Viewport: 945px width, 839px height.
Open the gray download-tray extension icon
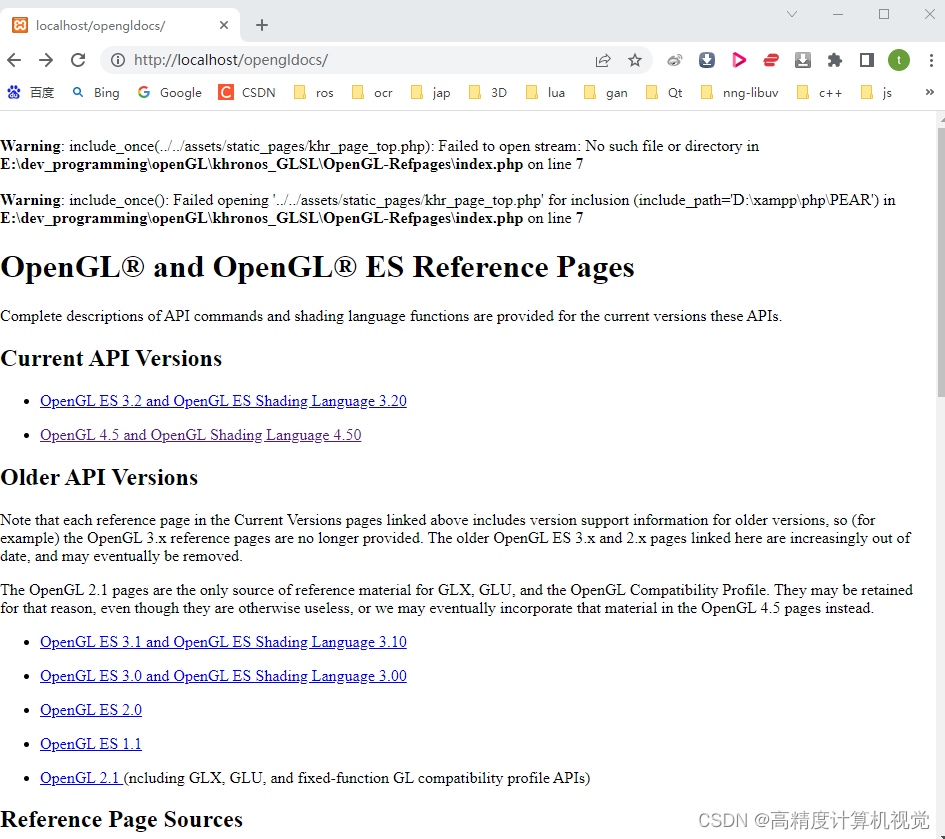pyautogui.click(x=803, y=60)
